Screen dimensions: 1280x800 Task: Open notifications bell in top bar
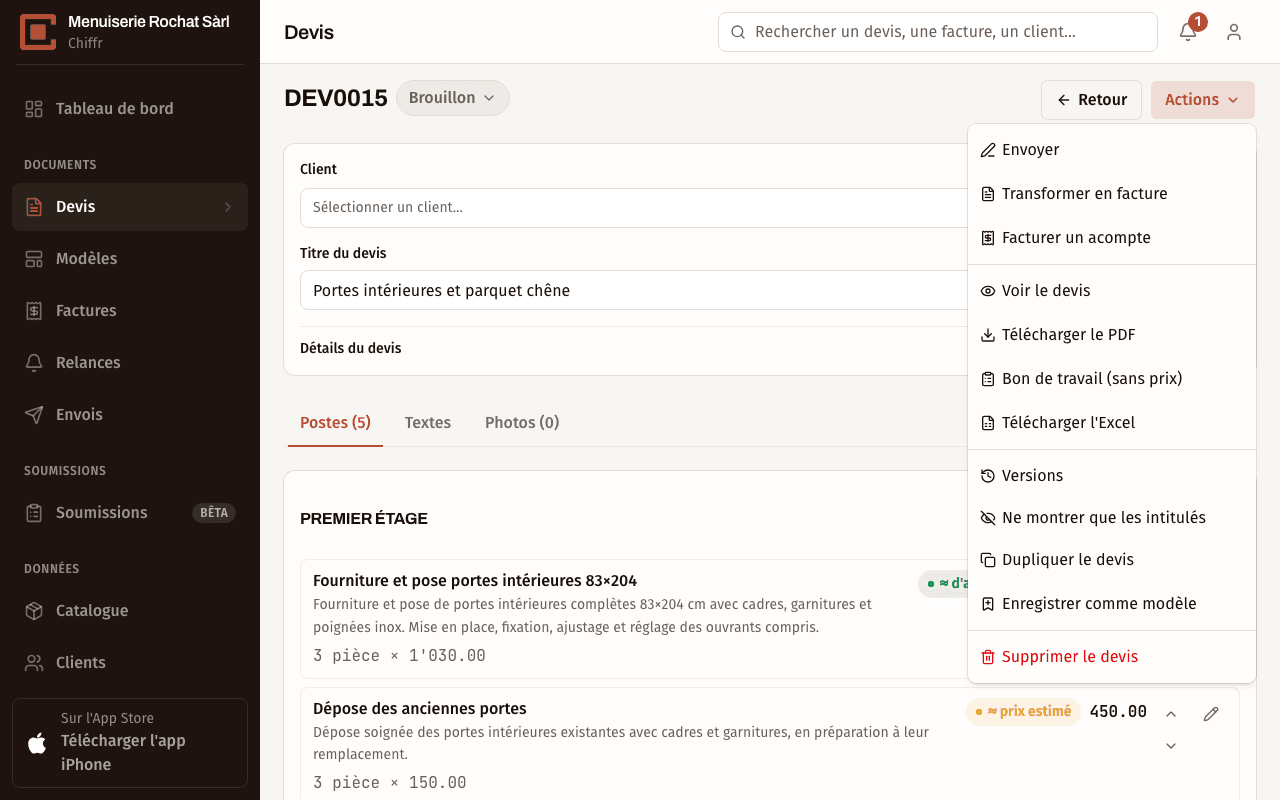[1188, 32]
